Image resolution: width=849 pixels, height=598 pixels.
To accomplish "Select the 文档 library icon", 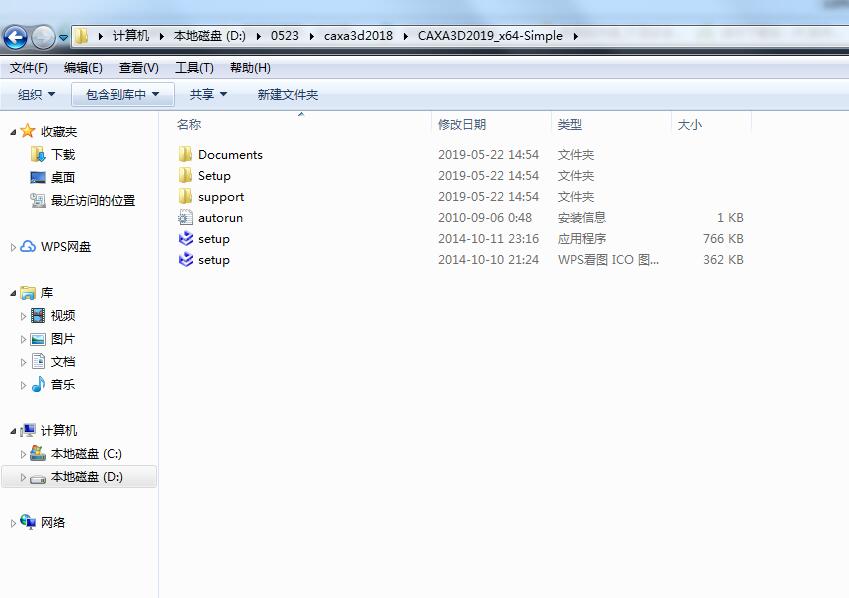I will click(x=38, y=361).
